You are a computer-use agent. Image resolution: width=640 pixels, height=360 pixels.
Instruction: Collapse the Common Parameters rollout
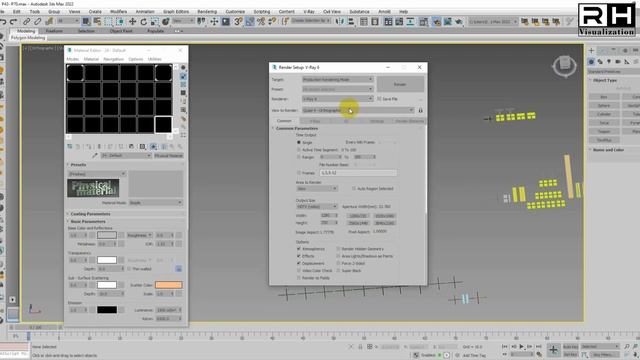point(296,128)
